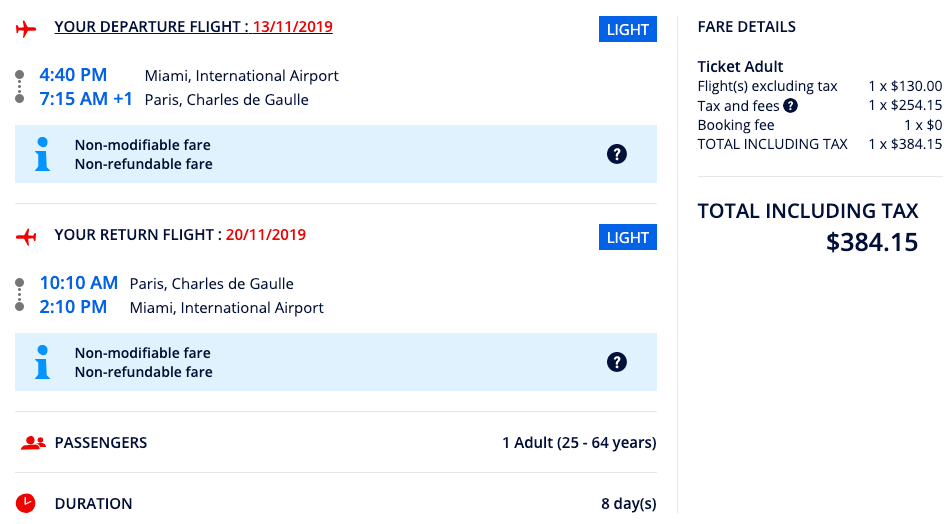Click the 1 Adult (25 - 64 years) text
The image size is (952, 524).
click(x=579, y=442)
